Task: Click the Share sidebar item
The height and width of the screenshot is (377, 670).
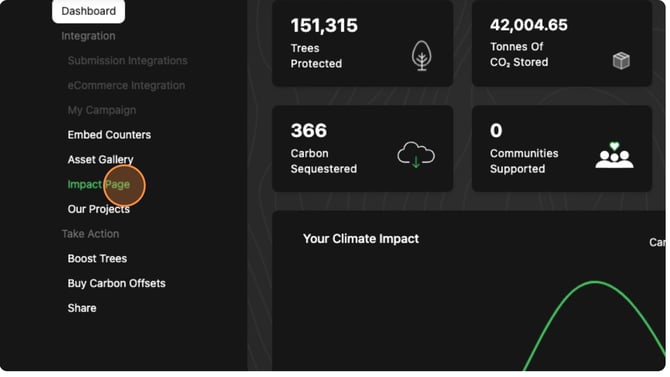Action: tap(82, 309)
